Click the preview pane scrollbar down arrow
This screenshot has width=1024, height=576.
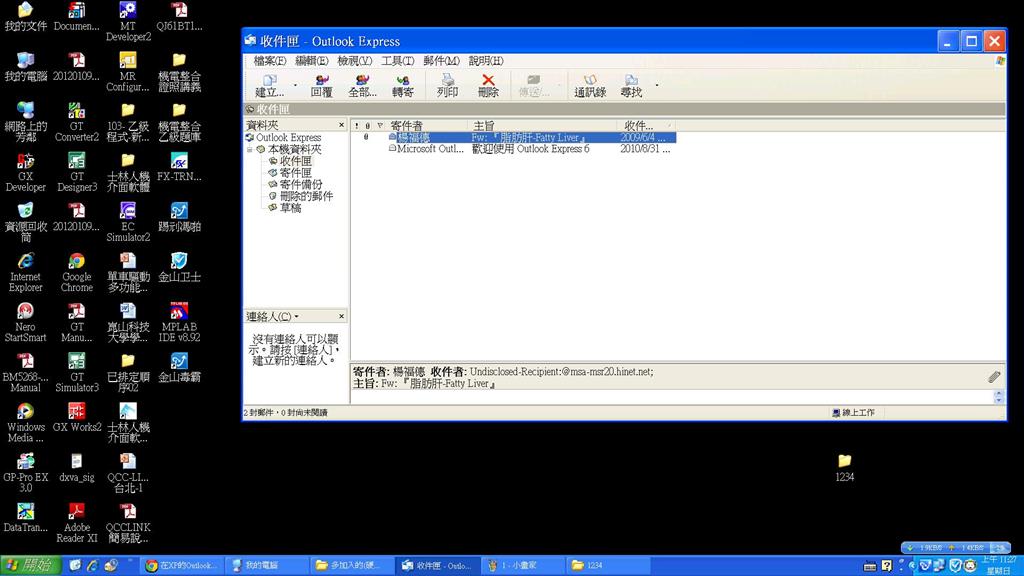(999, 399)
